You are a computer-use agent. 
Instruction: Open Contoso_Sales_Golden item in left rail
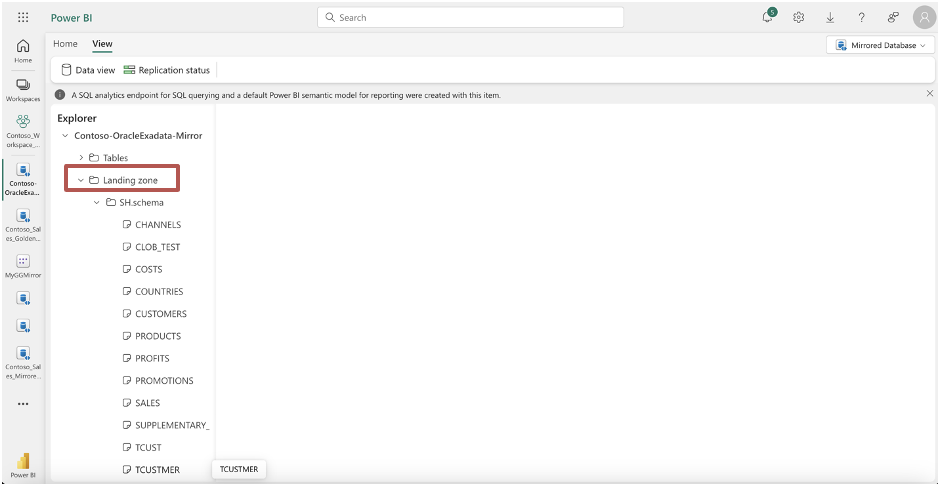pyautogui.click(x=23, y=225)
